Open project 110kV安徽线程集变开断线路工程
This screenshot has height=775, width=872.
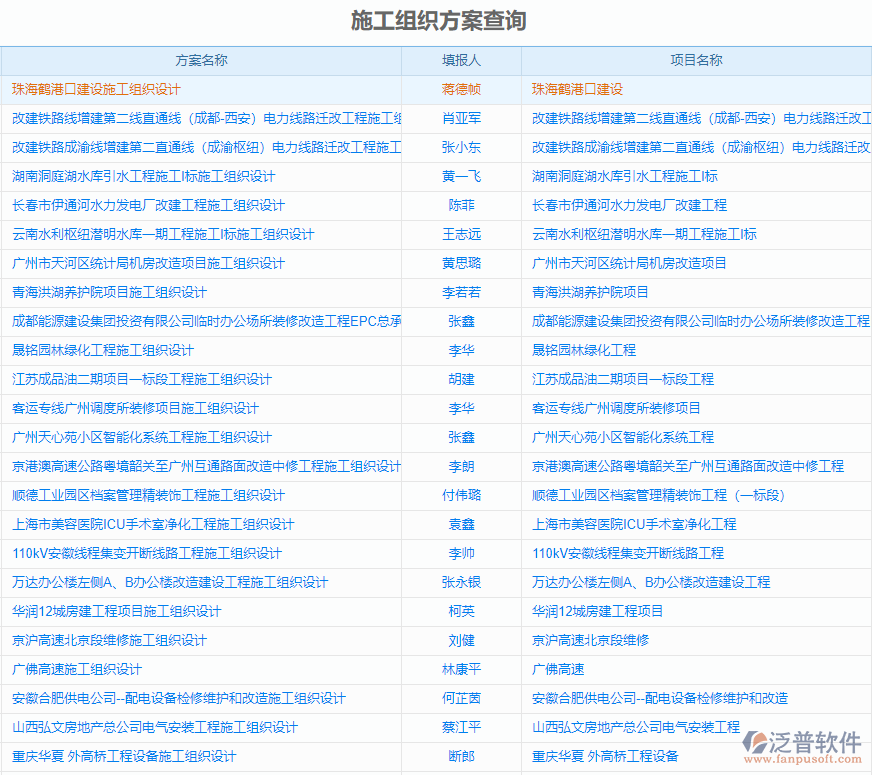(x=656, y=553)
